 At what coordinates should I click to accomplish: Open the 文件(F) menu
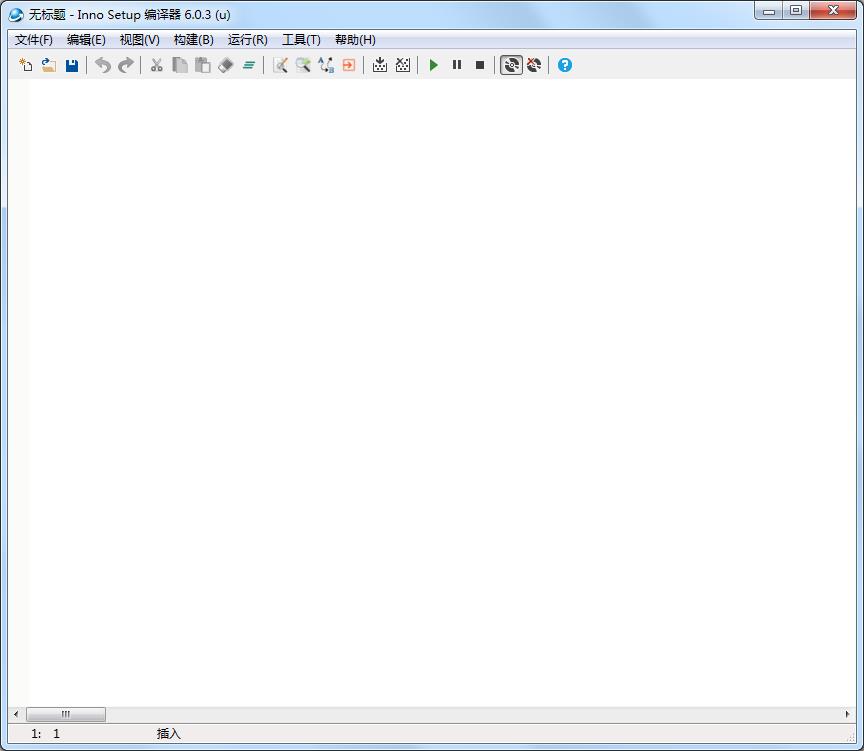[34, 40]
